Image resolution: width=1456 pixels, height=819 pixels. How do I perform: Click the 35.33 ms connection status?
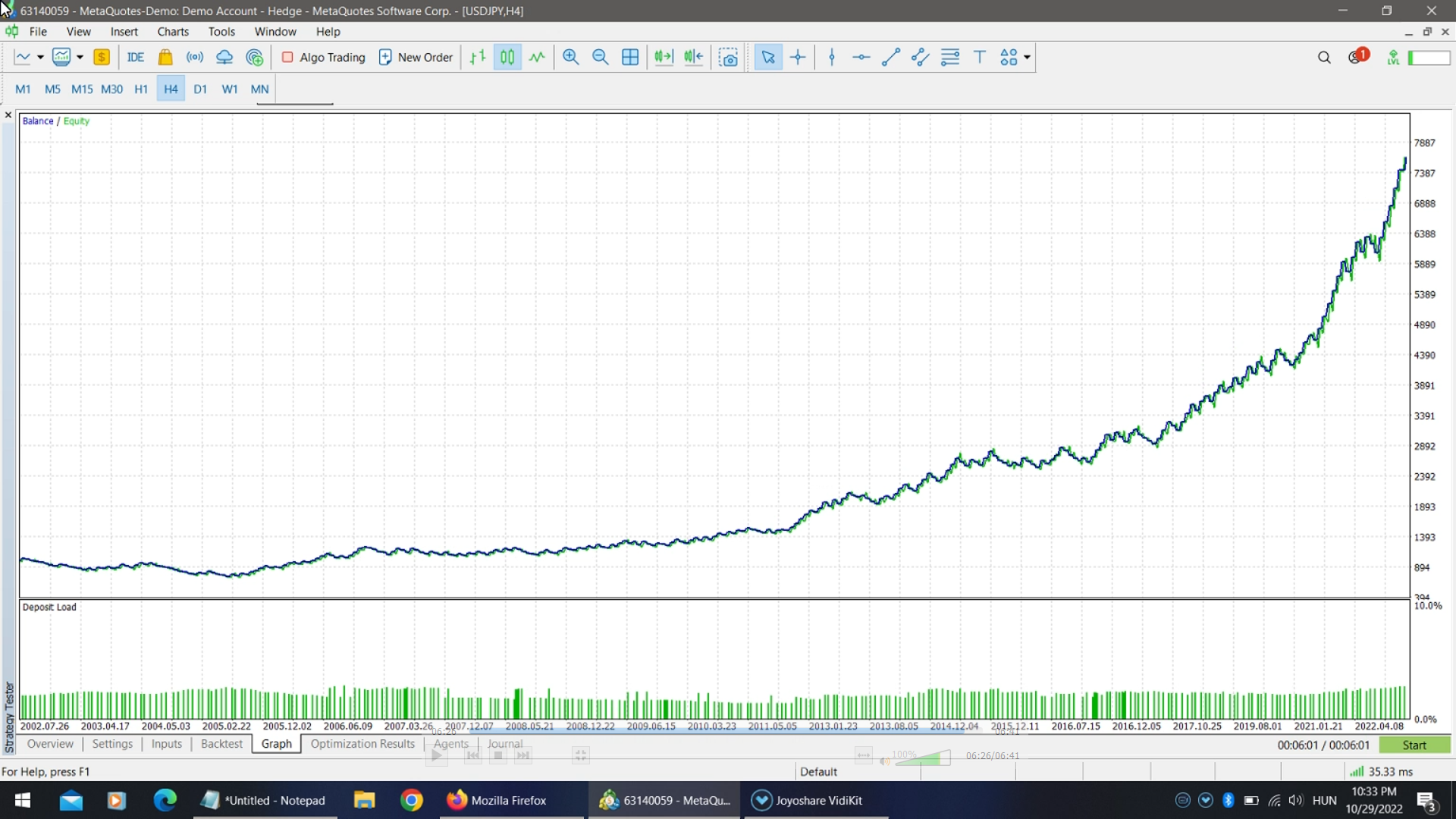point(1382,771)
